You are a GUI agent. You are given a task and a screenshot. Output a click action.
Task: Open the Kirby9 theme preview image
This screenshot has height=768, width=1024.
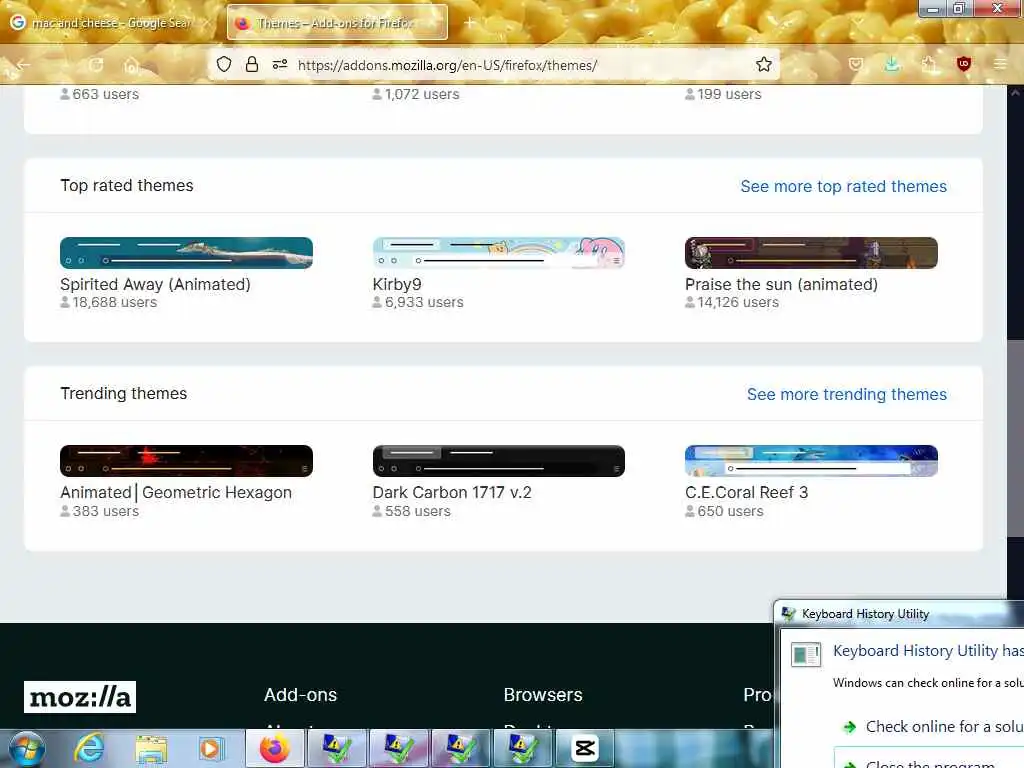498,253
